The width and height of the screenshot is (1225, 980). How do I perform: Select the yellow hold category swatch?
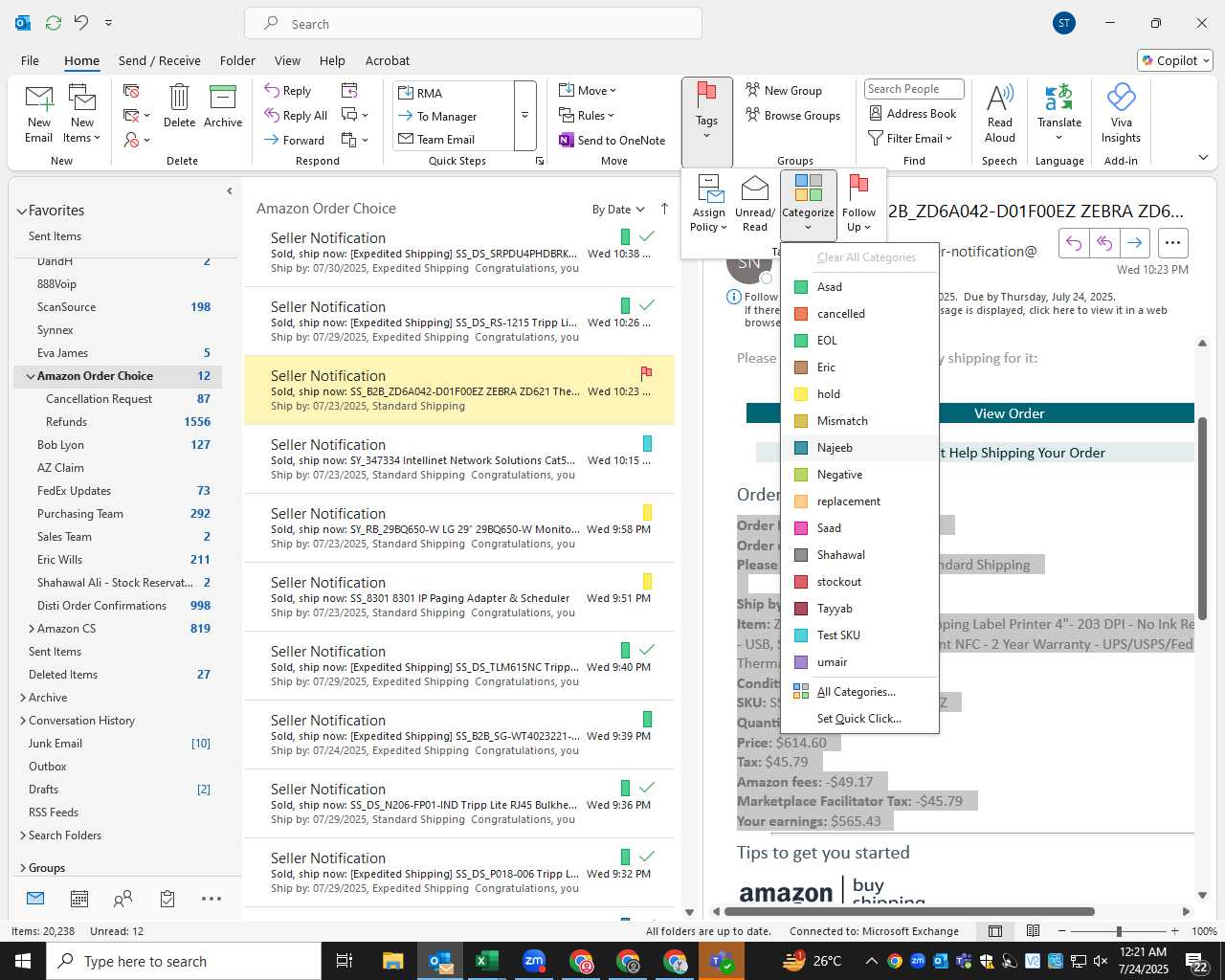coord(801,394)
